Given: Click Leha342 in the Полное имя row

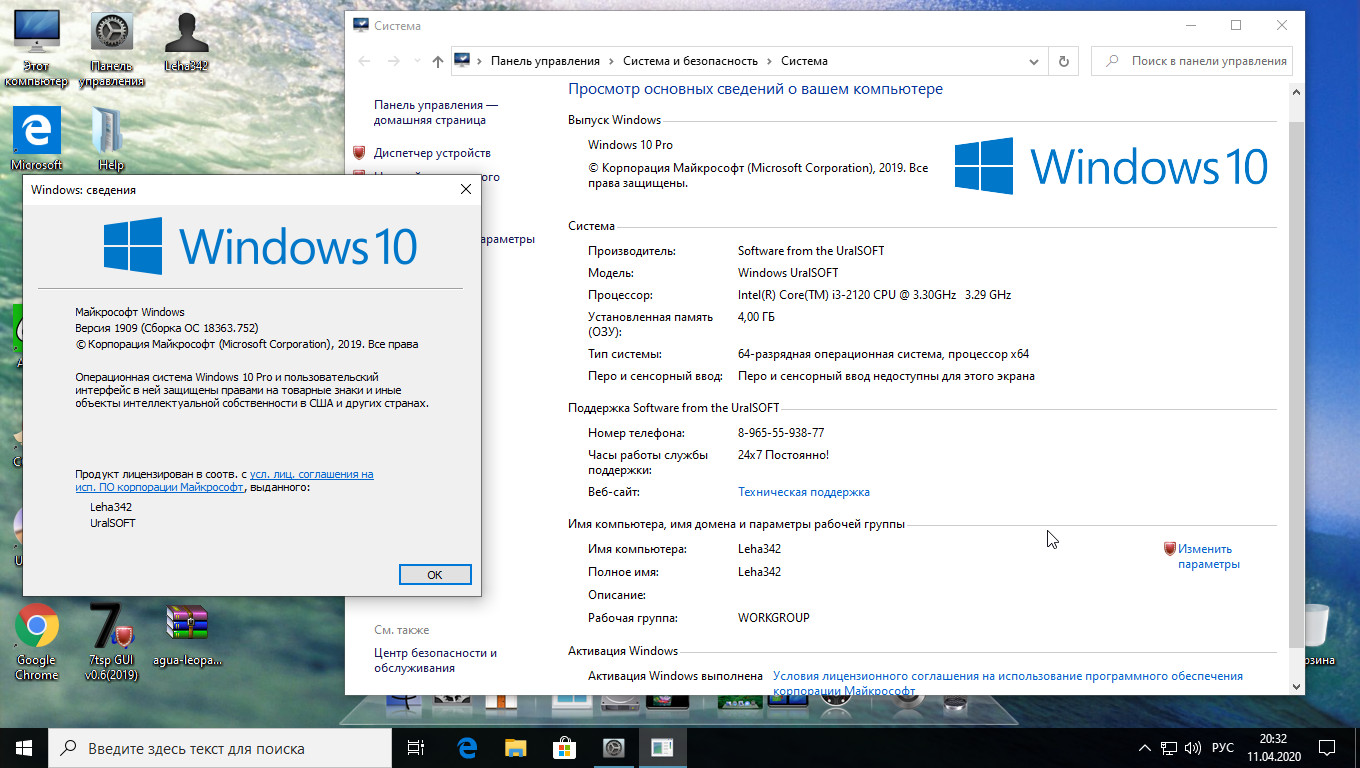Looking at the screenshot, I should (x=759, y=572).
